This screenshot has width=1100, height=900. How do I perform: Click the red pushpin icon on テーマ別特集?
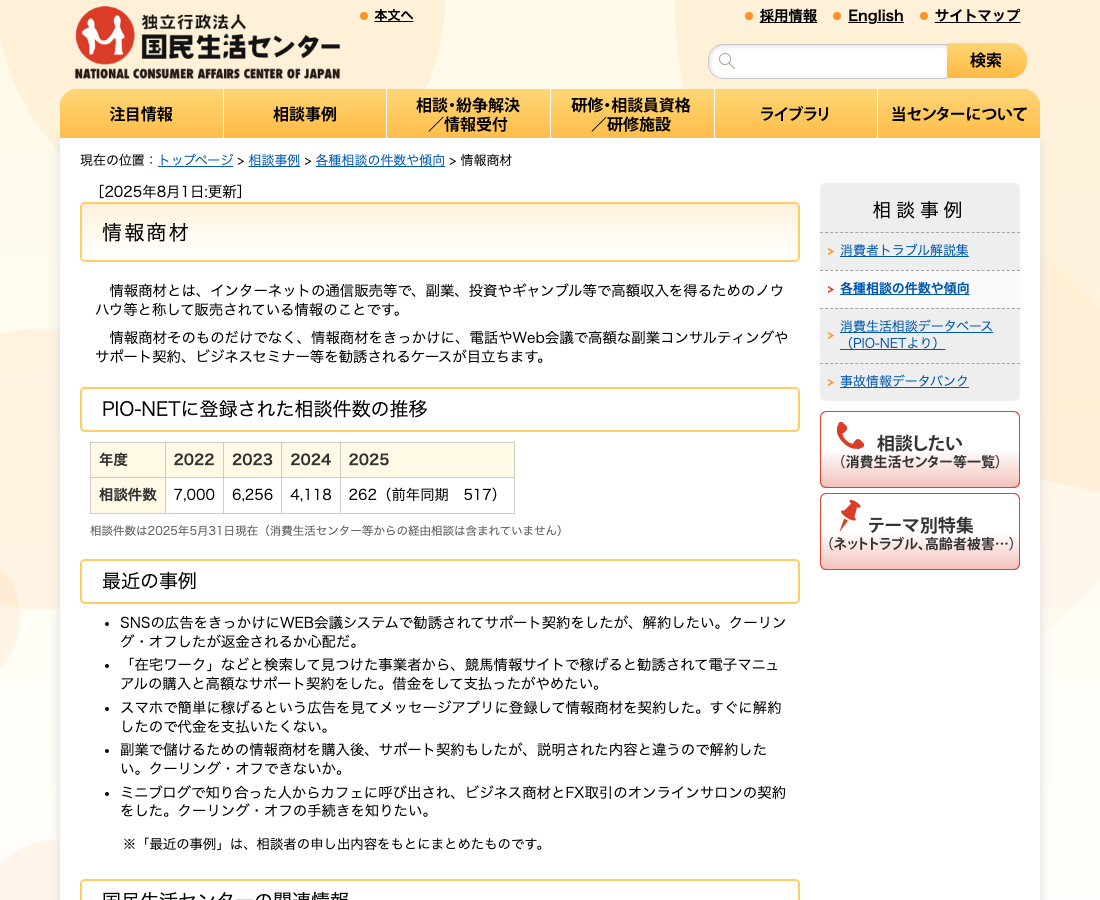(850, 516)
